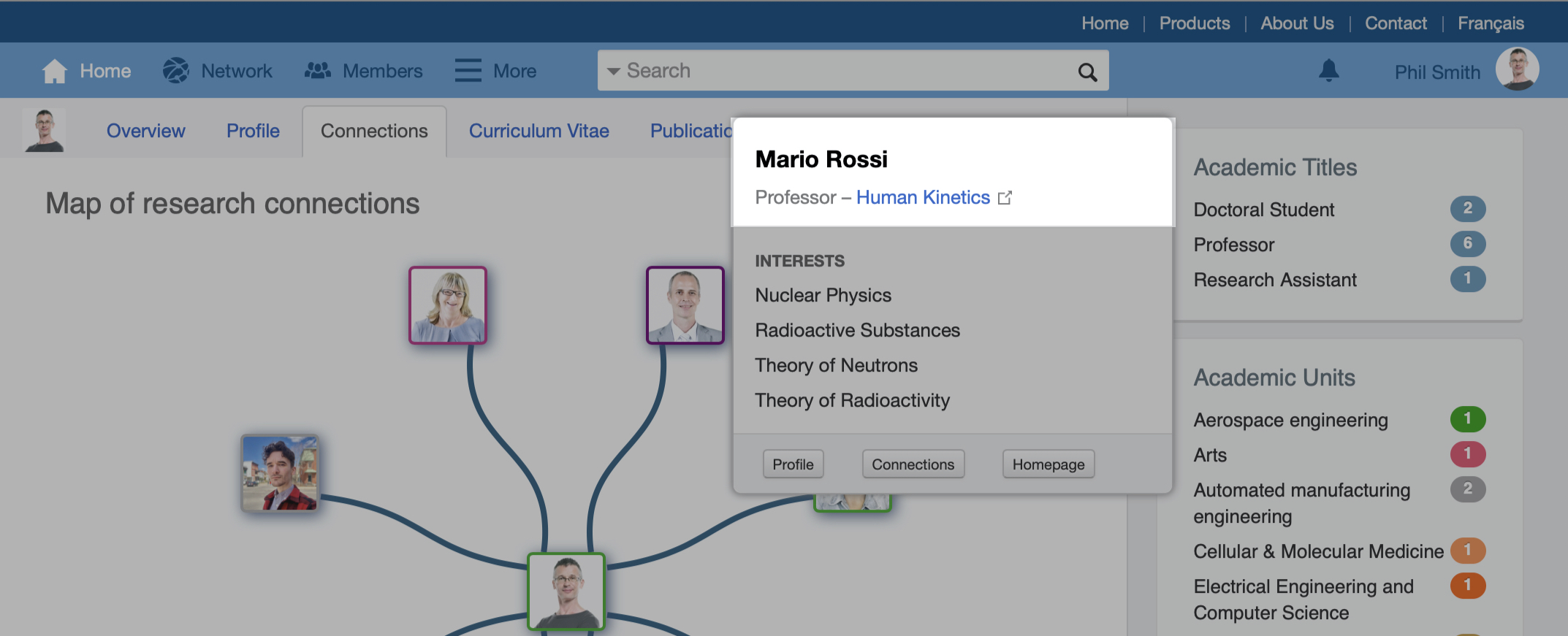Click the Search input field

coord(853,70)
